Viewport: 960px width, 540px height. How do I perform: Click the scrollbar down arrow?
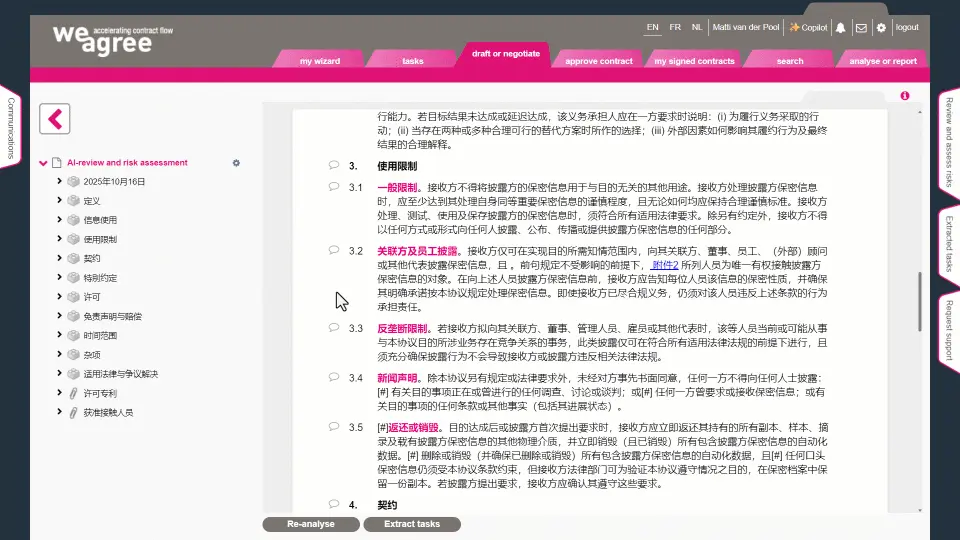tap(920, 509)
